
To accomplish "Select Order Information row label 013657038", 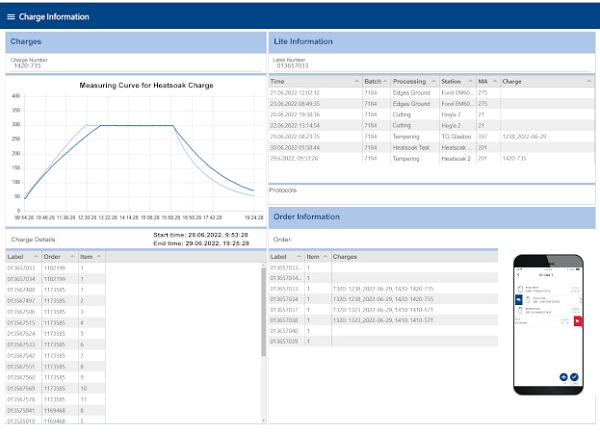I will coord(383,320).
